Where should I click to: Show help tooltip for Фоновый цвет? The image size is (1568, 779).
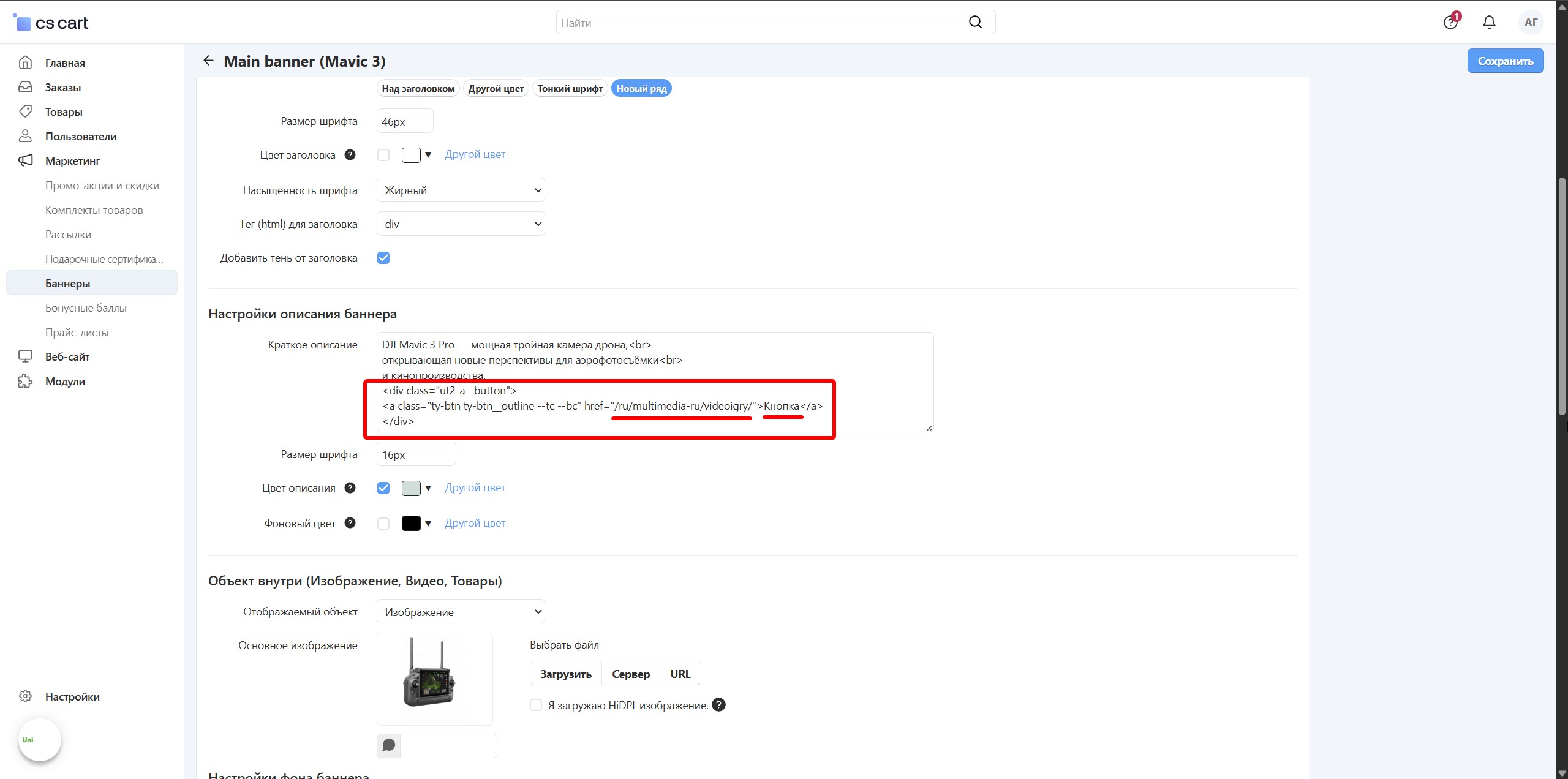point(350,523)
